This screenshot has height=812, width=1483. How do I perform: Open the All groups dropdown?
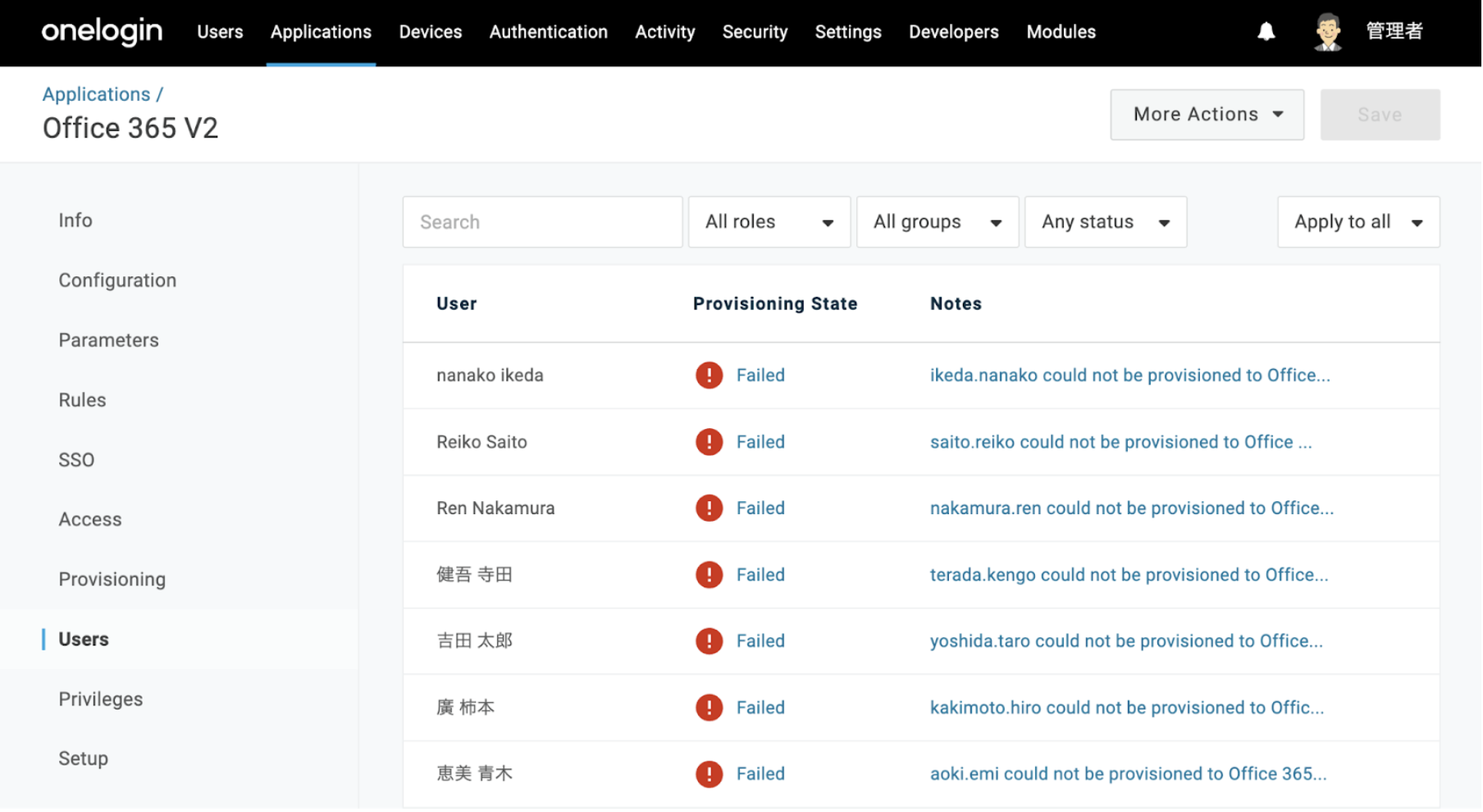click(938, 222)
